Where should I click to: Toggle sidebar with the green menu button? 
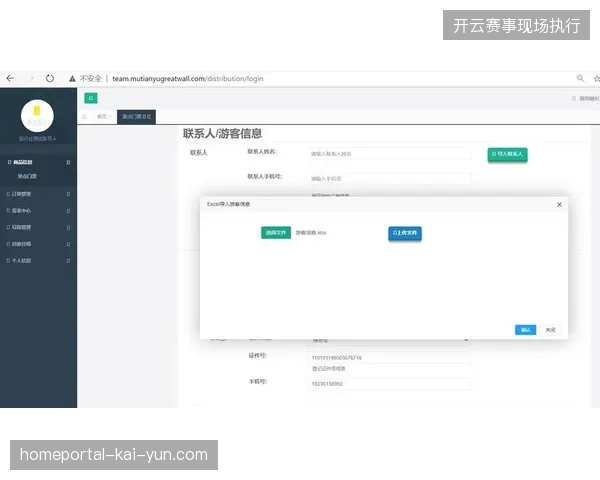click(91, 98)
